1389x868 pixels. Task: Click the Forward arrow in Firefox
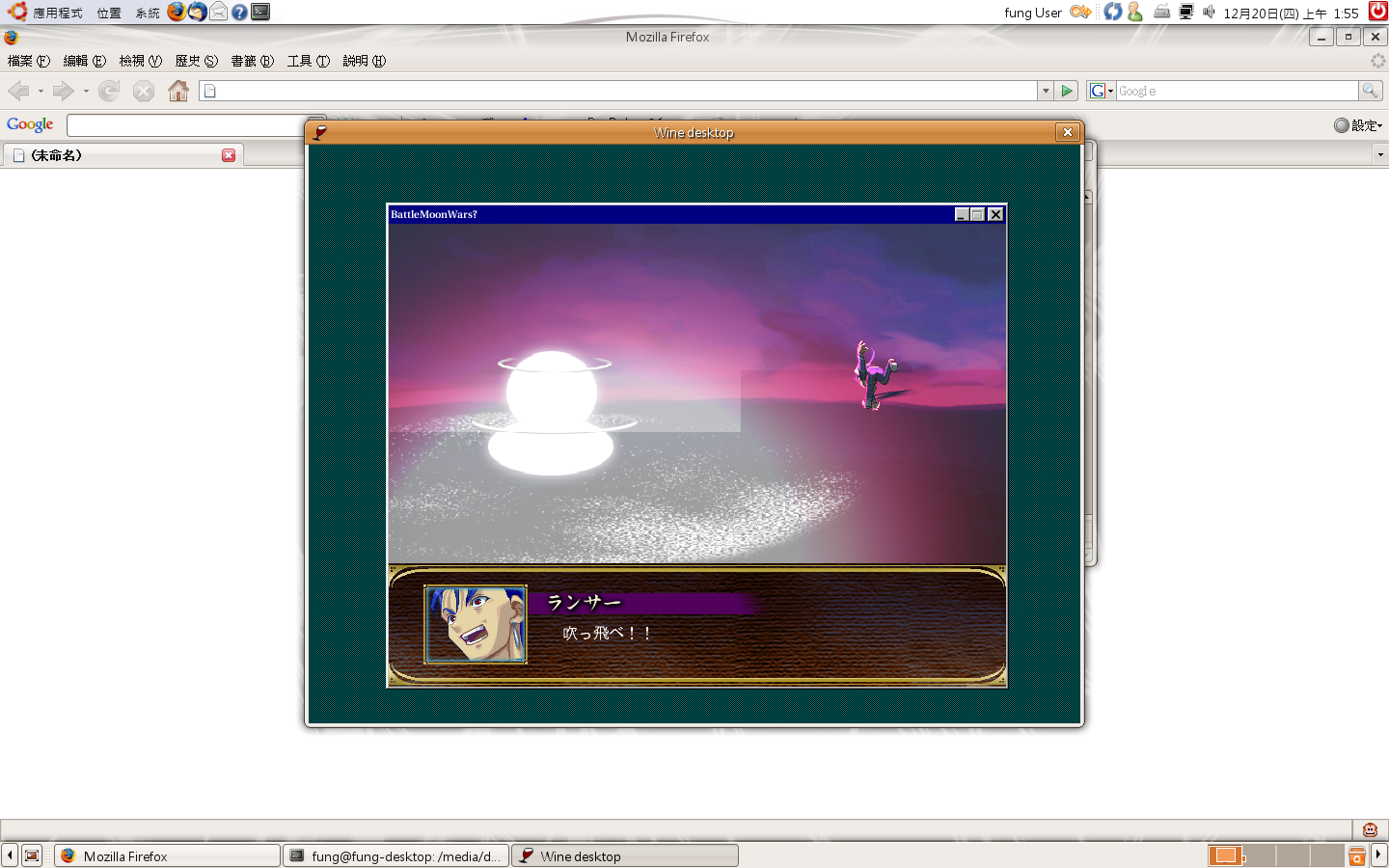(x=64, y=91)
